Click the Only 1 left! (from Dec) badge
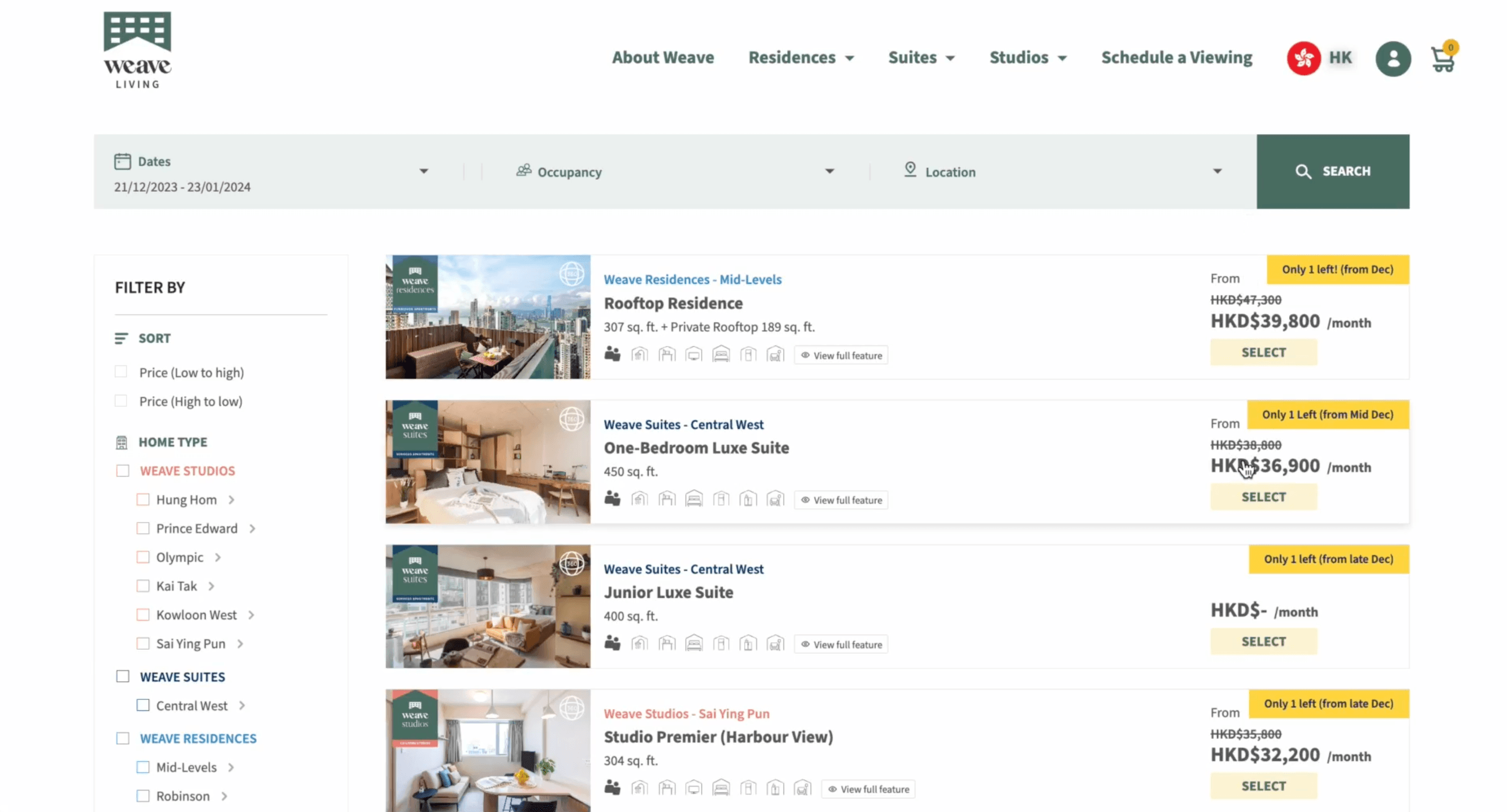Image resolution: width=1507 pixels, height=812 pixels. point(1338,270)
